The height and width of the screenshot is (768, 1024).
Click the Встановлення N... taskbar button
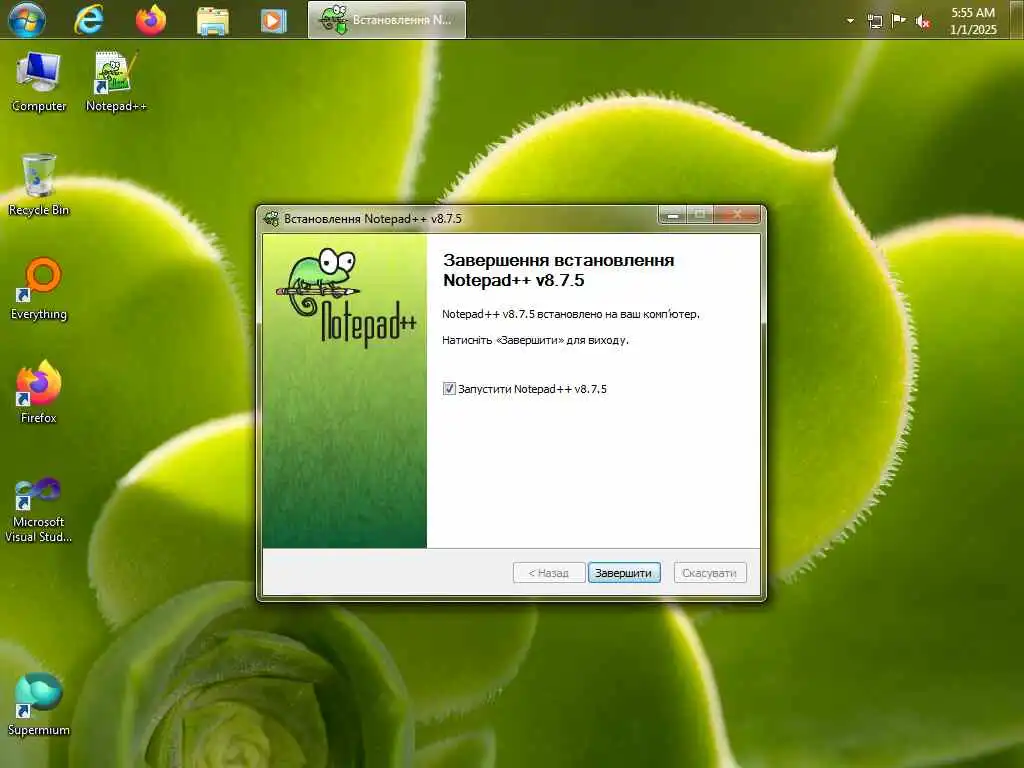pyautogui.click(x=387, y=20)
